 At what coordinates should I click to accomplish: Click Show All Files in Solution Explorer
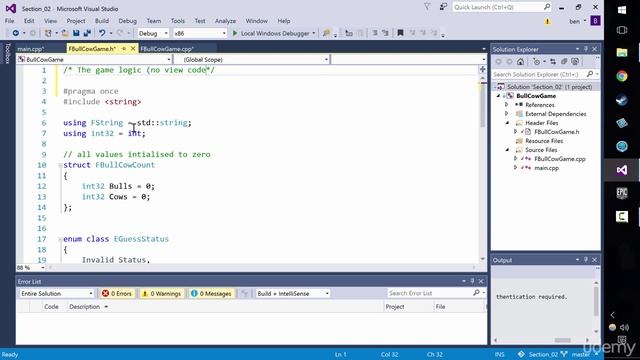(x=575, y=62)
